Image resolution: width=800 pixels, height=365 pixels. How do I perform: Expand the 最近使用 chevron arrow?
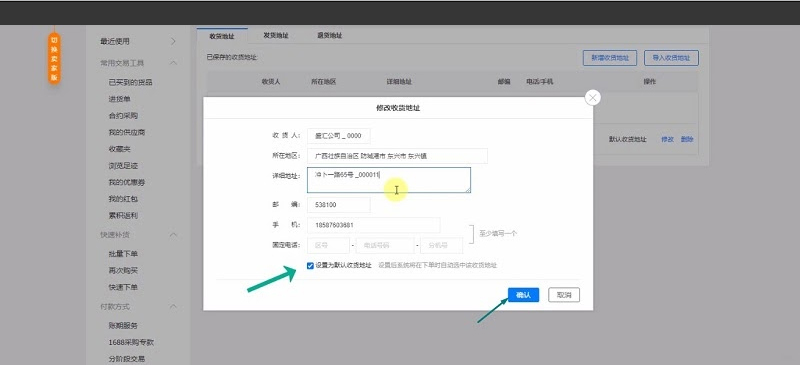click(x=173, y=41)
